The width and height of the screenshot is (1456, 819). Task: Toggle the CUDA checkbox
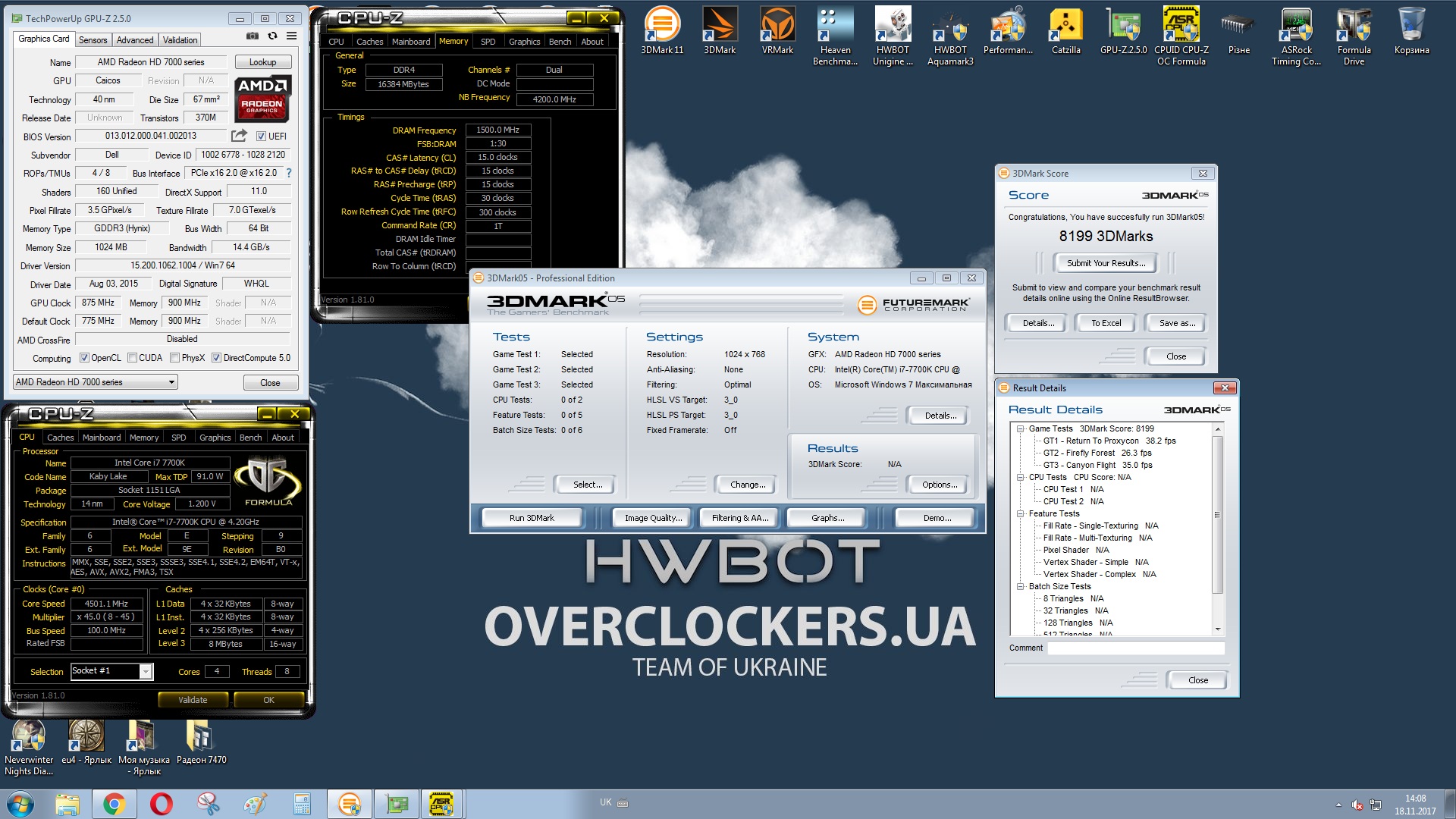[x=133, y=358]
